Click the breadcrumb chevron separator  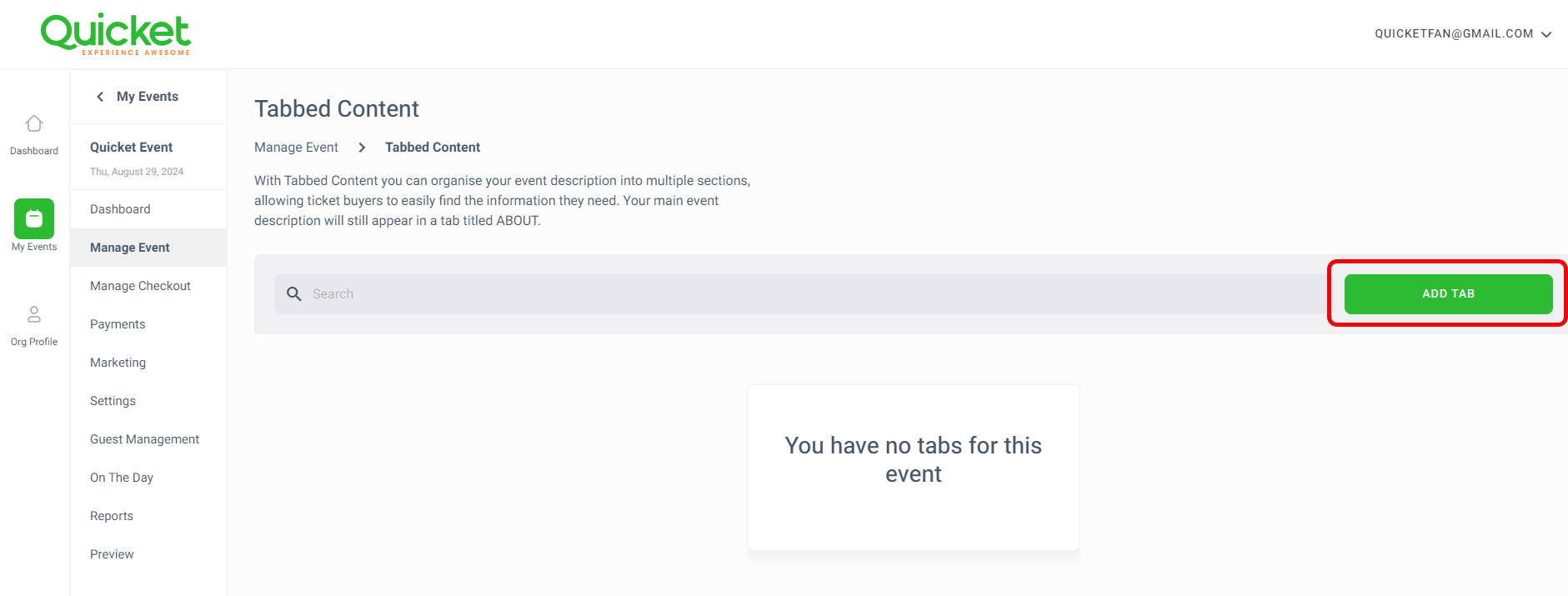coord(362,148)
